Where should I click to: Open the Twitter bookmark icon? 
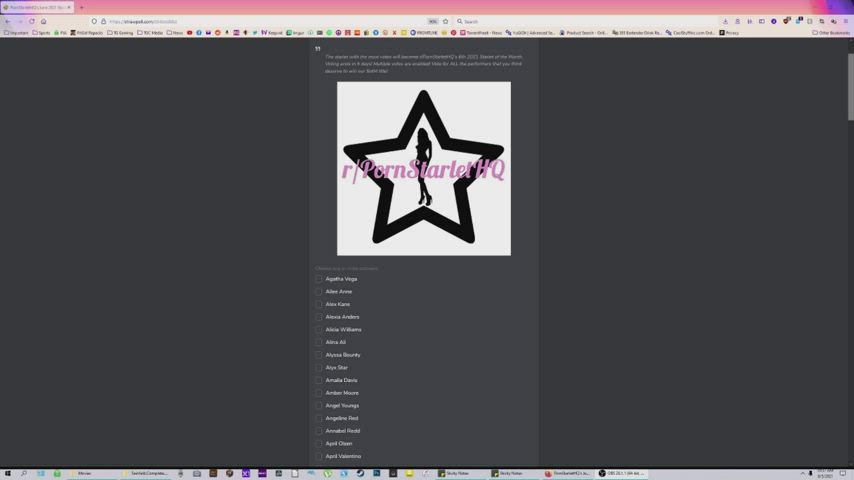tap(254, 33)
